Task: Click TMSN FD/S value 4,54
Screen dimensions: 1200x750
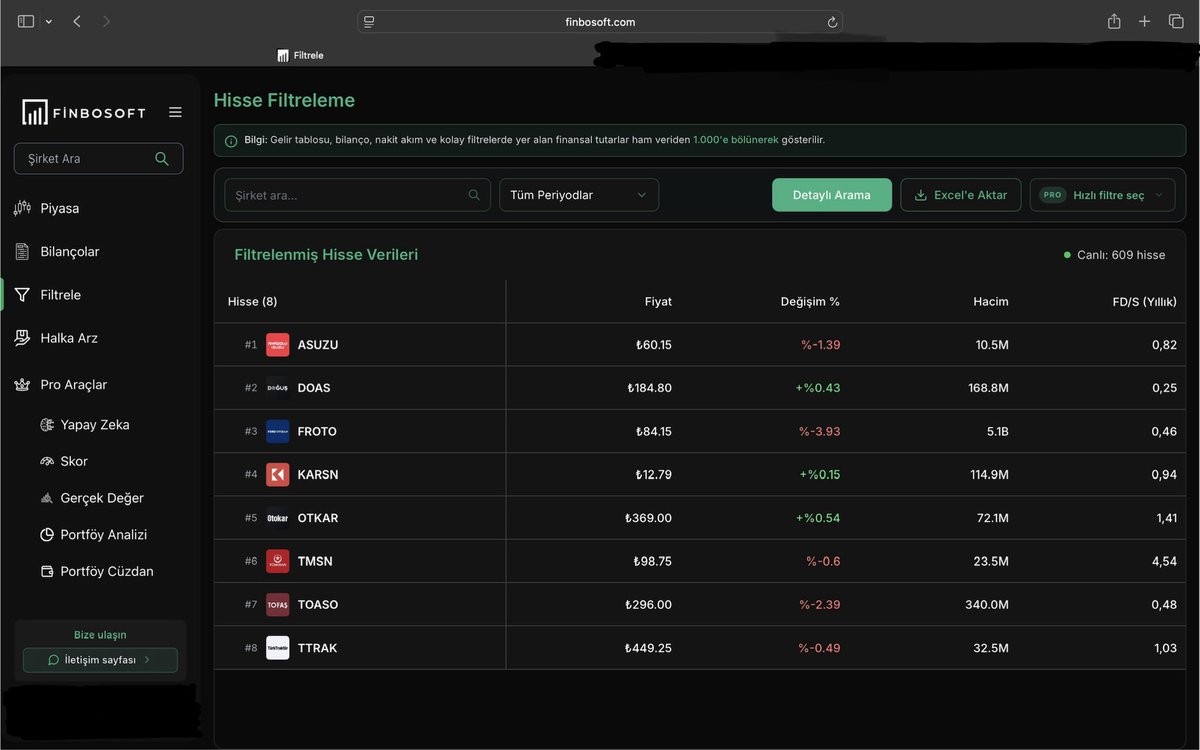Action: [1164, 561]
